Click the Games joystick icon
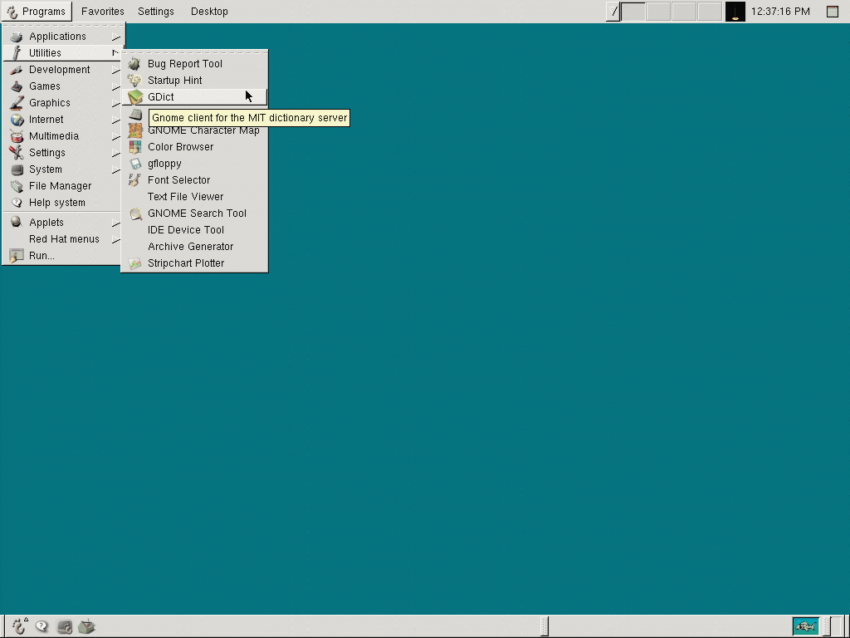850x638 pixels. (17, 86)
